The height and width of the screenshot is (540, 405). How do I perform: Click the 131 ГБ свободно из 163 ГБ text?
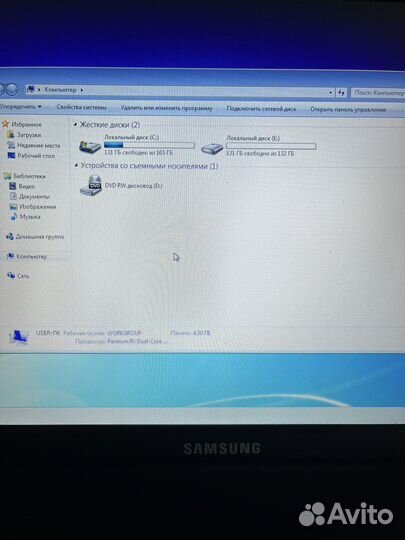coord(138,152)
